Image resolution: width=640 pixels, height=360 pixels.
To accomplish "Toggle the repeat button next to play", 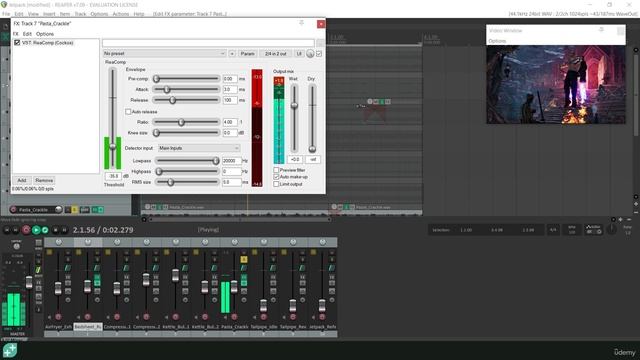I will (x=45, y=230).
